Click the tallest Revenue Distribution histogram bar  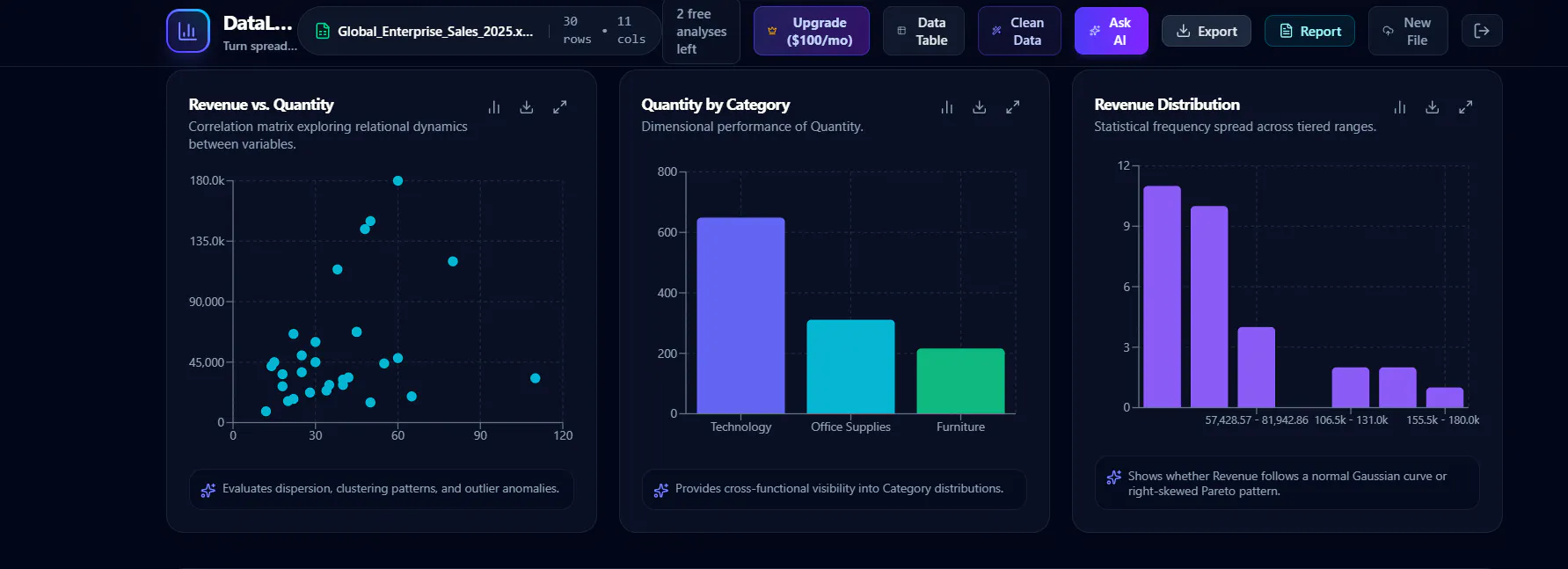pyautogui.click(x=1162, y=296)
